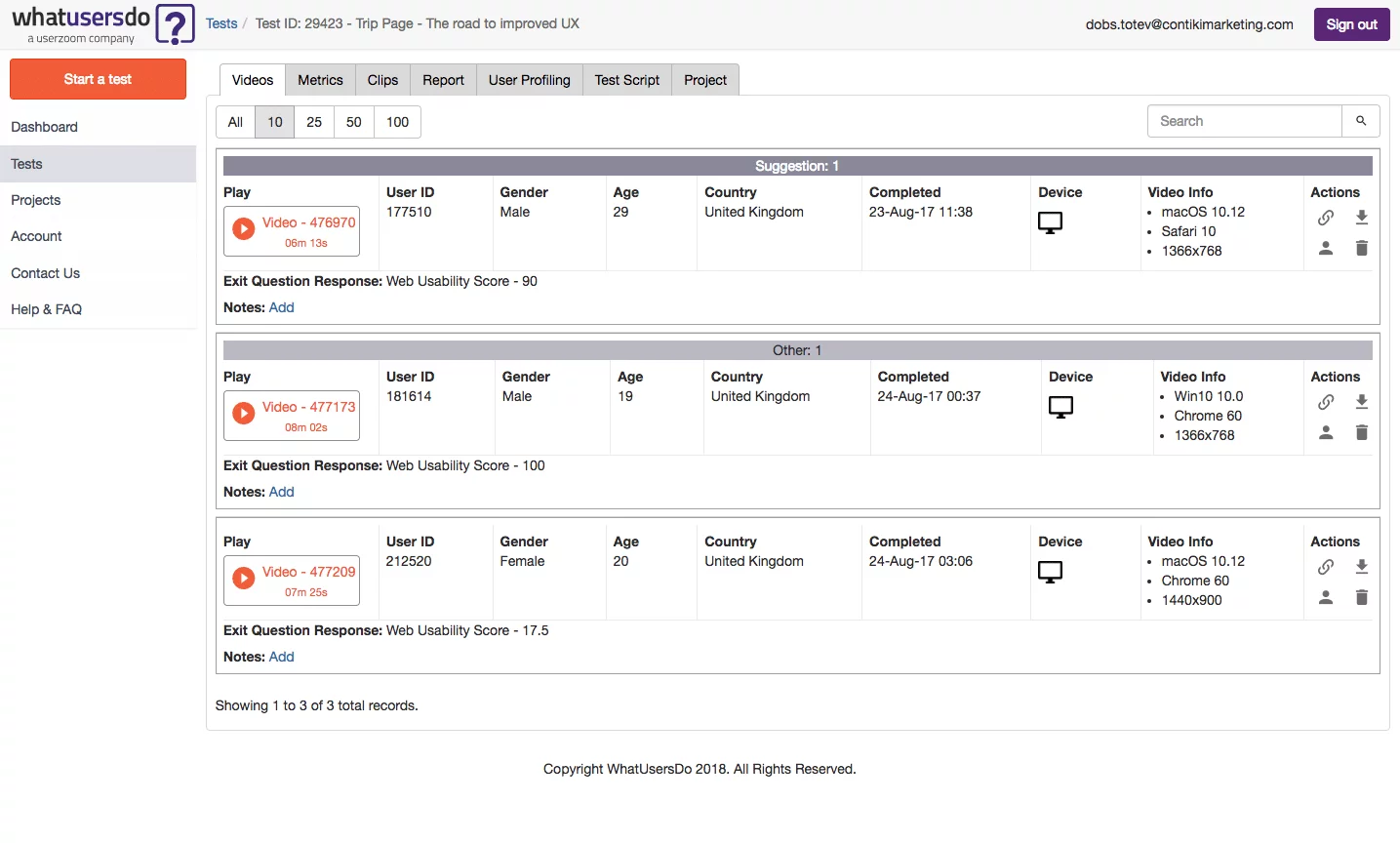Open Account in the sidebar

tap(98, 236)
